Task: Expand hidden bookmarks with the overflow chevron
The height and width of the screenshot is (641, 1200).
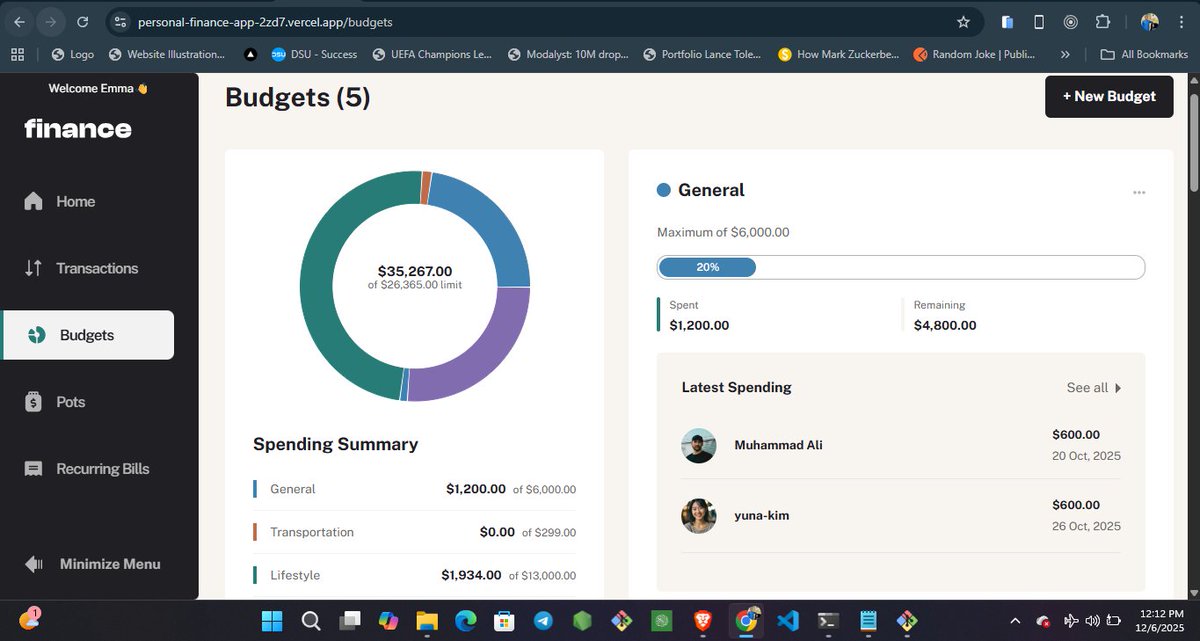Action: coord(1065,55)
